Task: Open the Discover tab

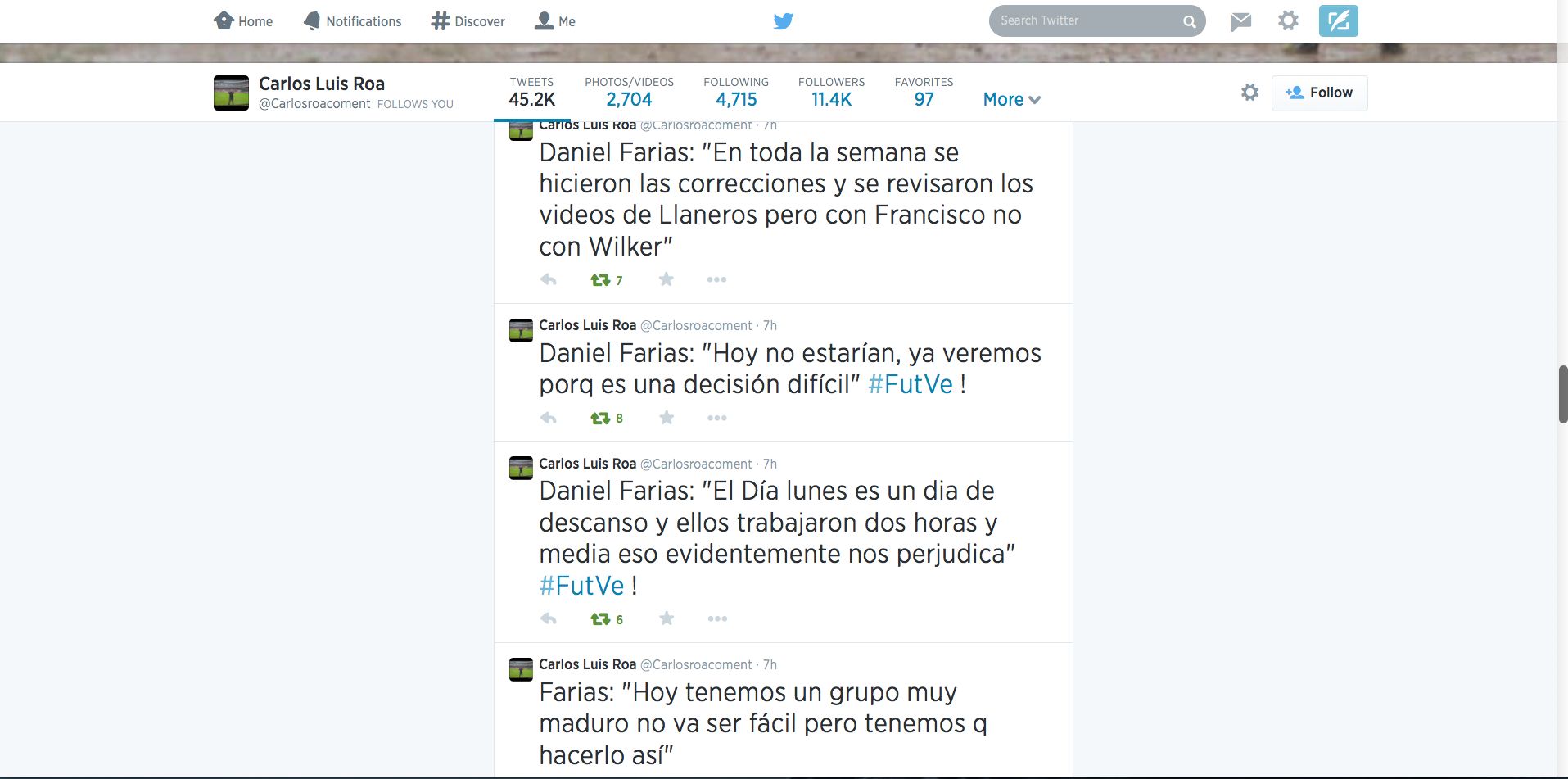Action: click(468, 21)
